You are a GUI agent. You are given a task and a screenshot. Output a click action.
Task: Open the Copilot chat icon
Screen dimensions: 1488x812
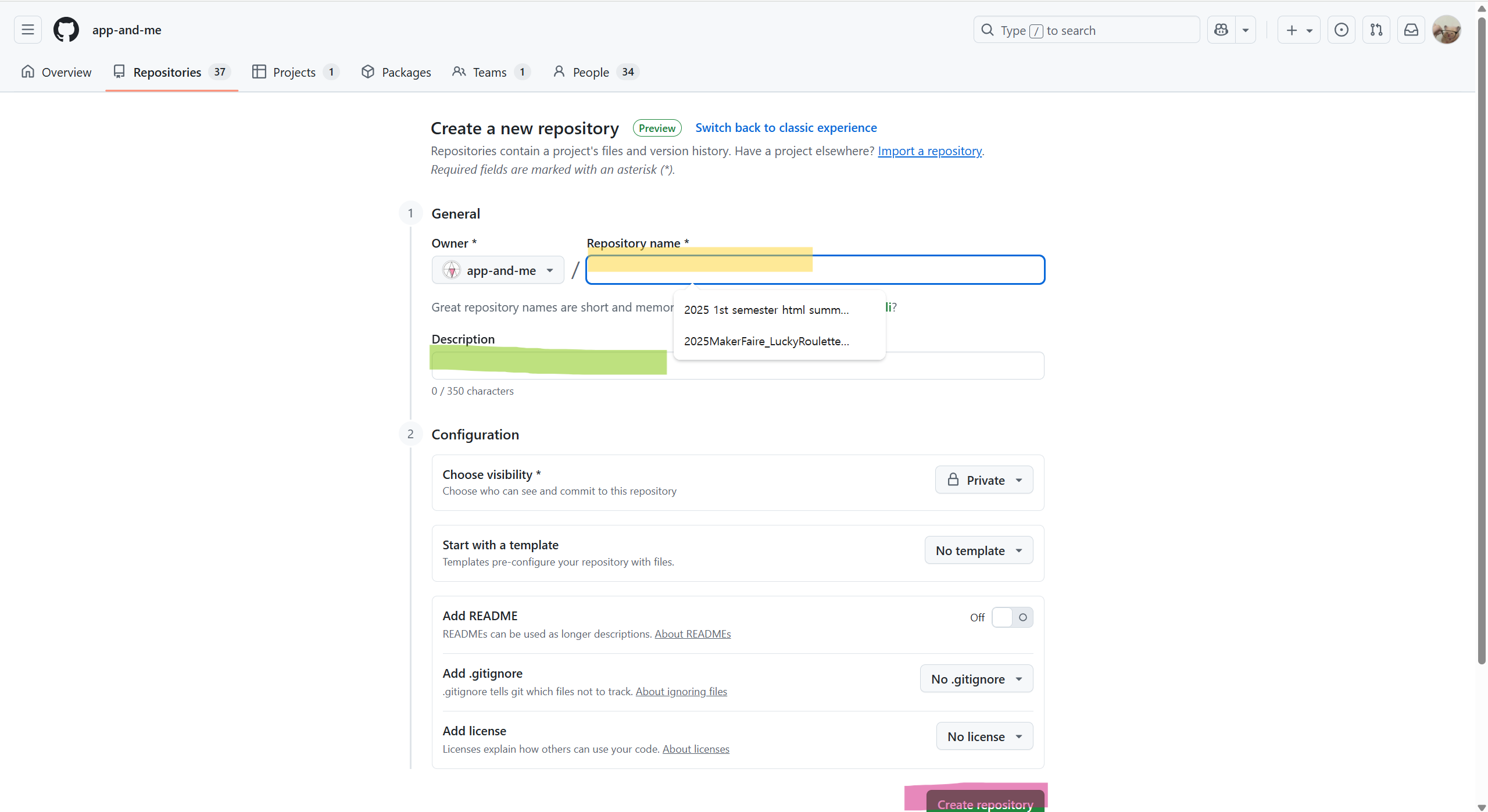(1221, 30)
